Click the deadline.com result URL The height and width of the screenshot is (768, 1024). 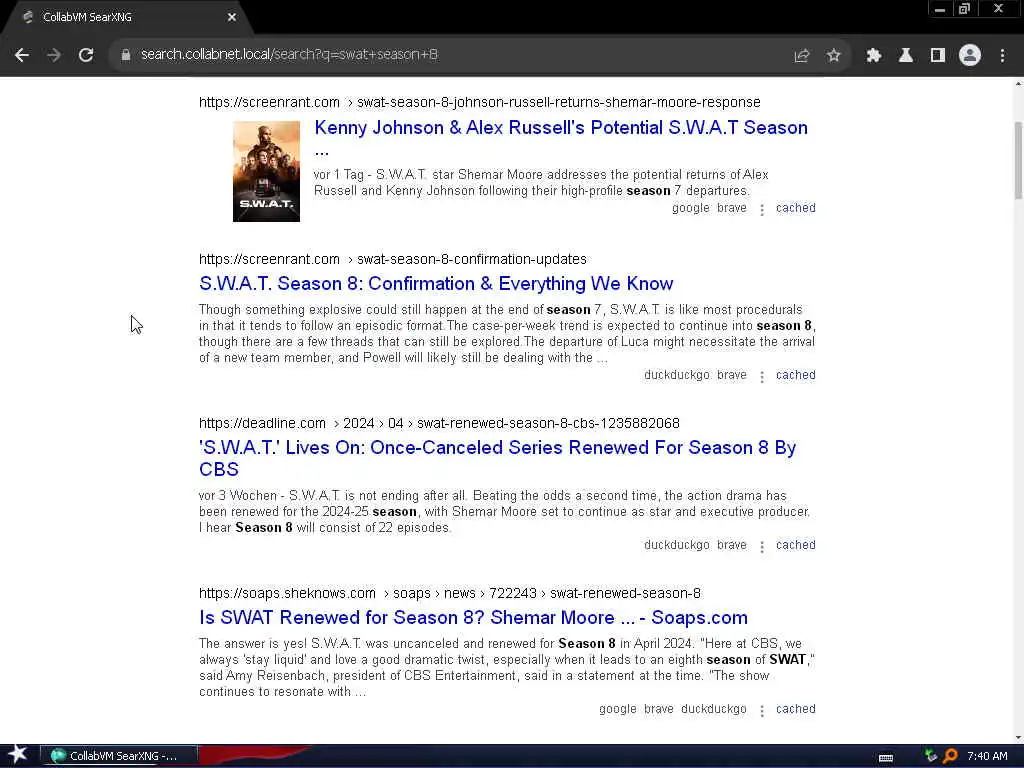point(439,423)
